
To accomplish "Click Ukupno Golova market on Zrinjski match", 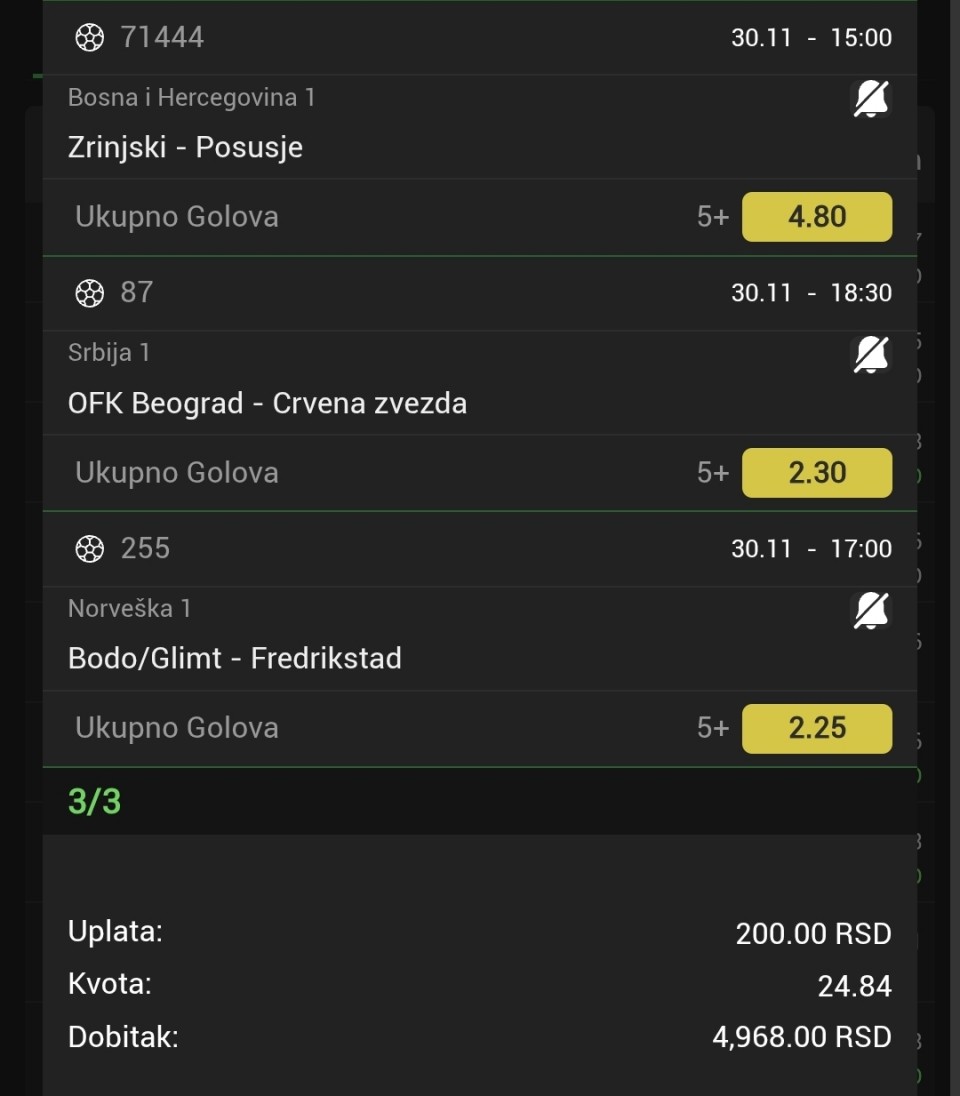I will click(x=177, y=217).
